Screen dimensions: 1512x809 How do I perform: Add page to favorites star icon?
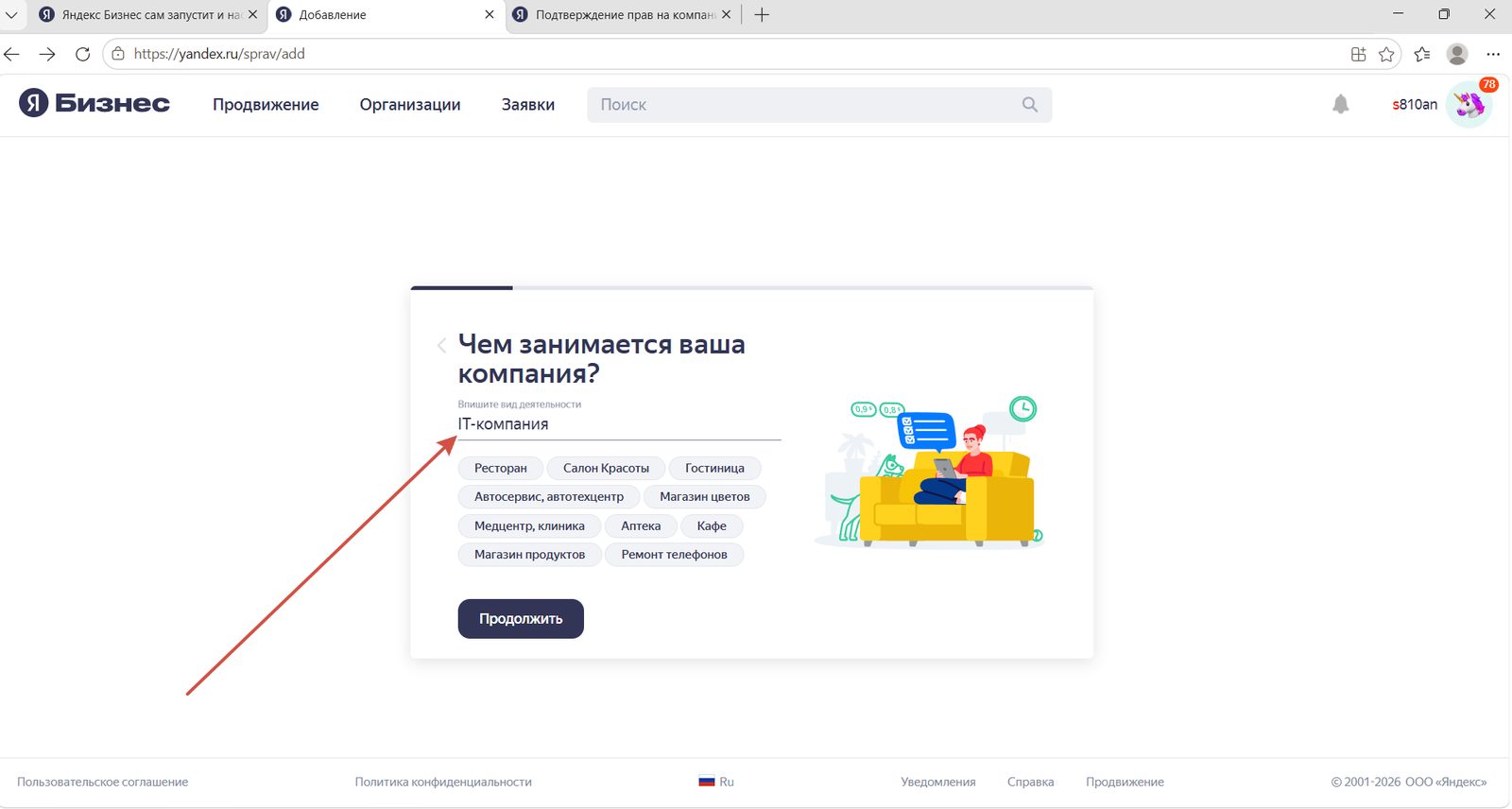click(x=1386, y=54)
